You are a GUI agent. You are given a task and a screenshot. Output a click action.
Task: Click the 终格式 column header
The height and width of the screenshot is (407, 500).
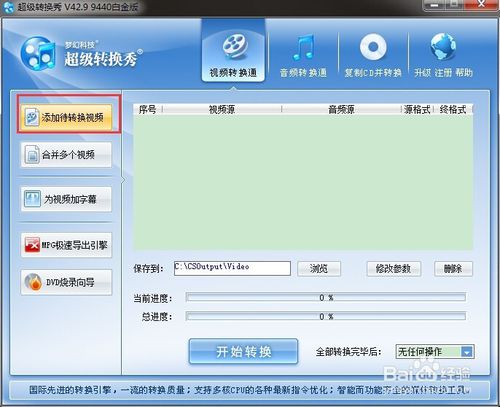453,109
